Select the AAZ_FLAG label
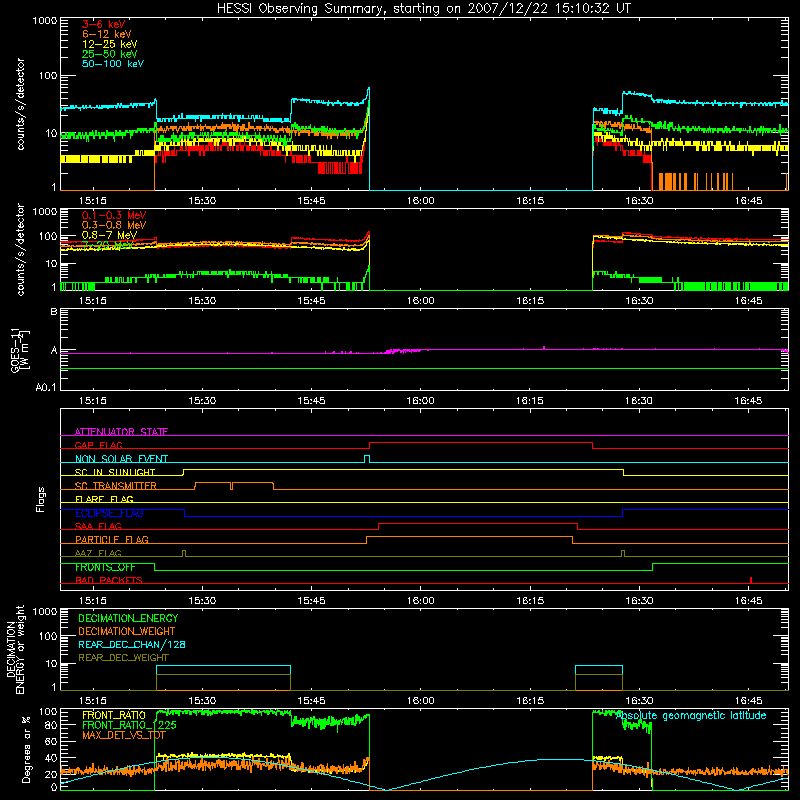Screen dimensions: 800x800 (x=98, y=553)
